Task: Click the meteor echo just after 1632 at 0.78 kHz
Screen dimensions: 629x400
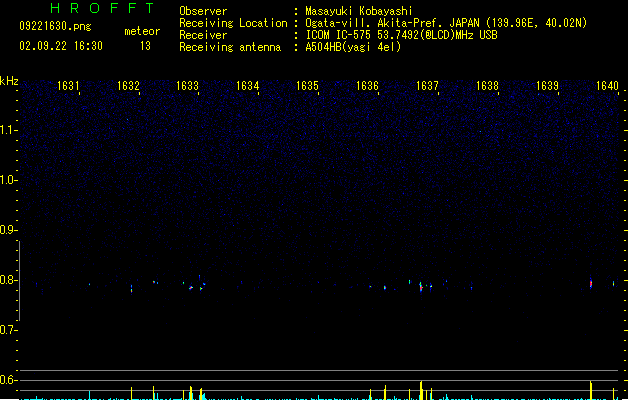Action: (132, 289)
